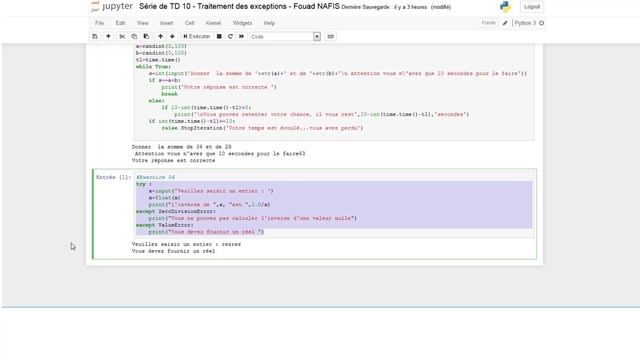
Task: Click output 'Vous devez fournir un réel'
Action: tap(173, 251)
